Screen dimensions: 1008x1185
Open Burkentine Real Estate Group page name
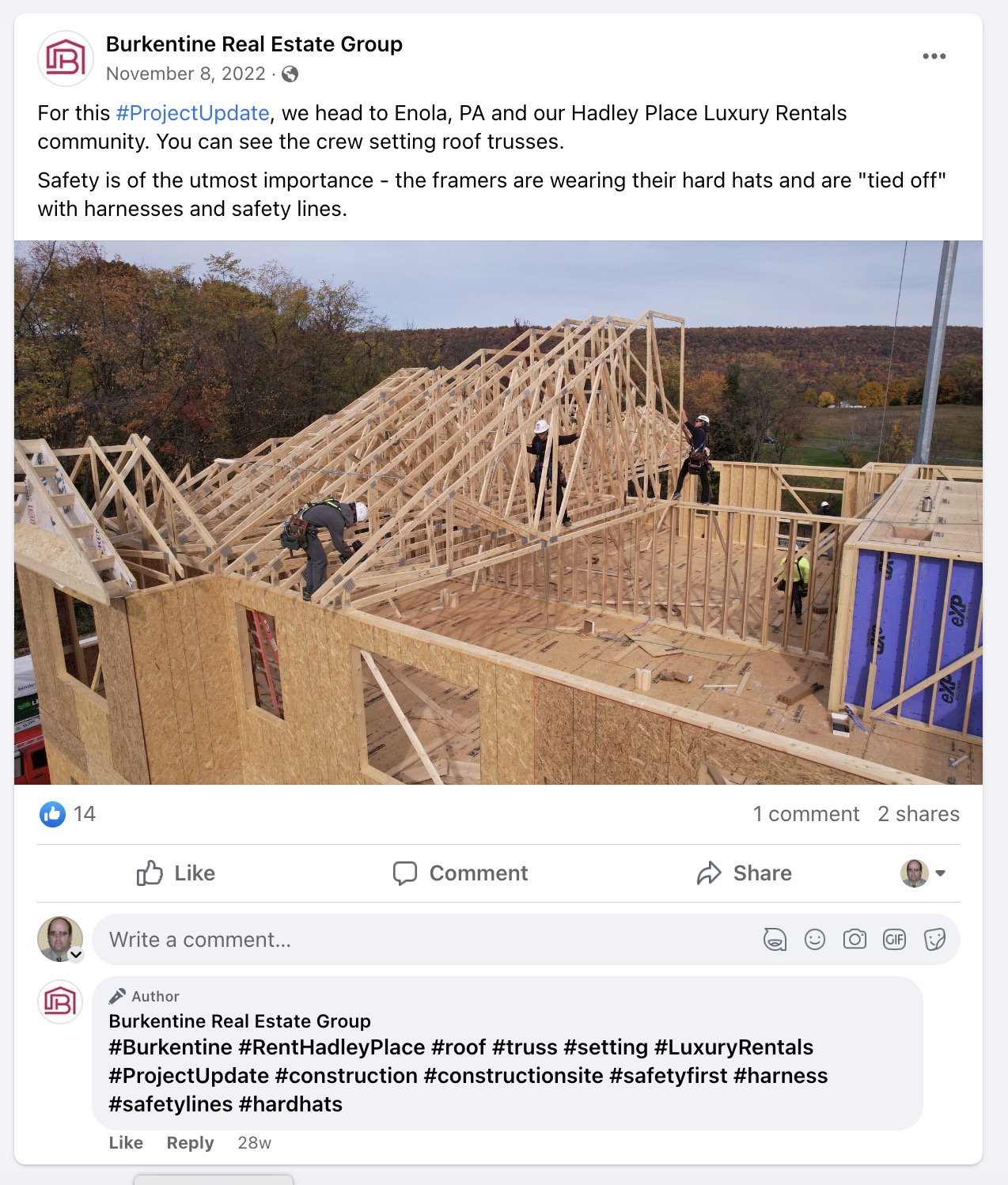click(x=254, y=44)
